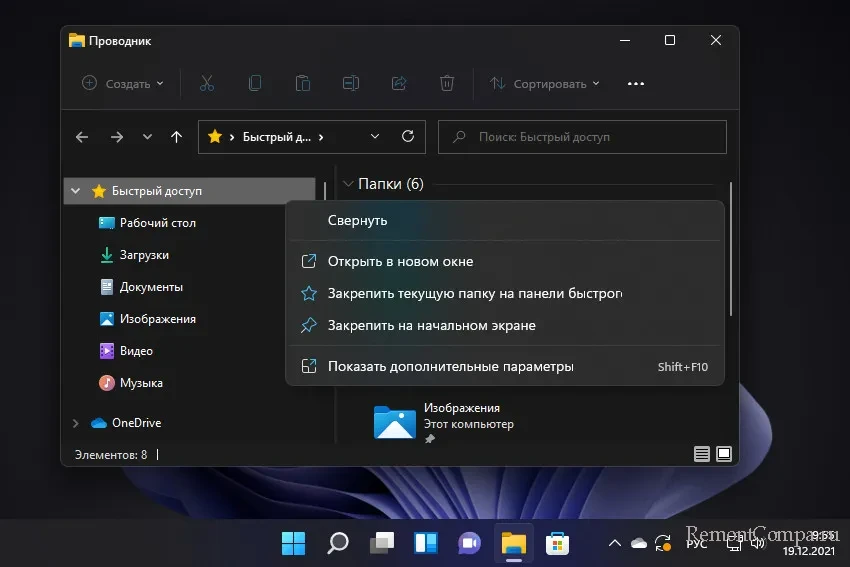Screen dimensions: 850x567
Task: Click Показать дополнительные параметры
Action: [x=450, y=367]
